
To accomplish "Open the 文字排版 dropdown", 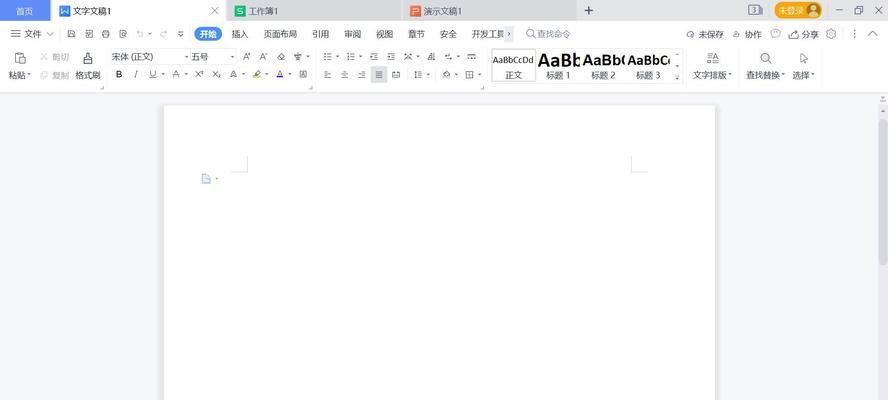I will pyautogui.click(x=713, y=75).
